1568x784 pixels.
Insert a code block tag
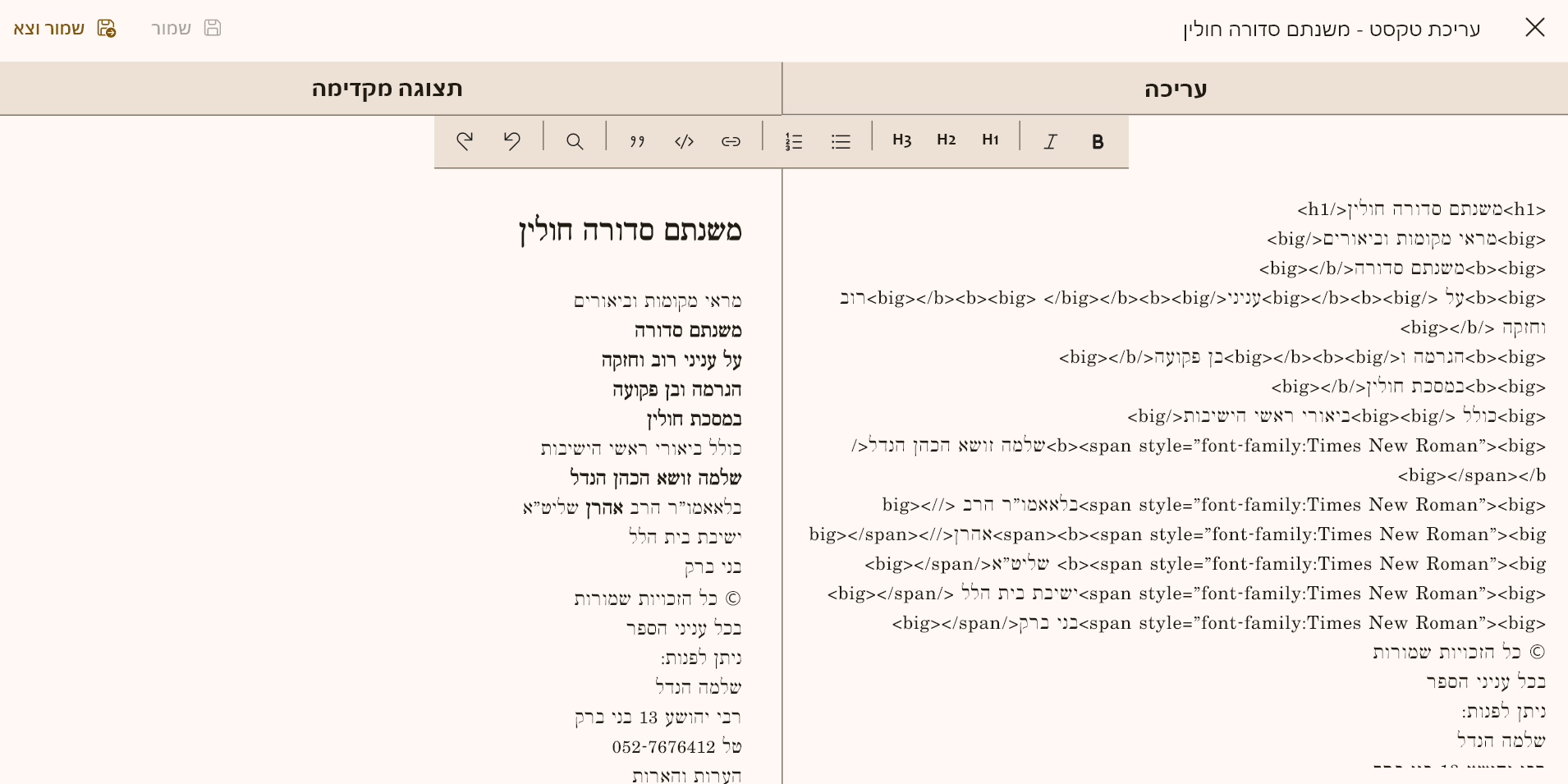click(x=684, y=141)
